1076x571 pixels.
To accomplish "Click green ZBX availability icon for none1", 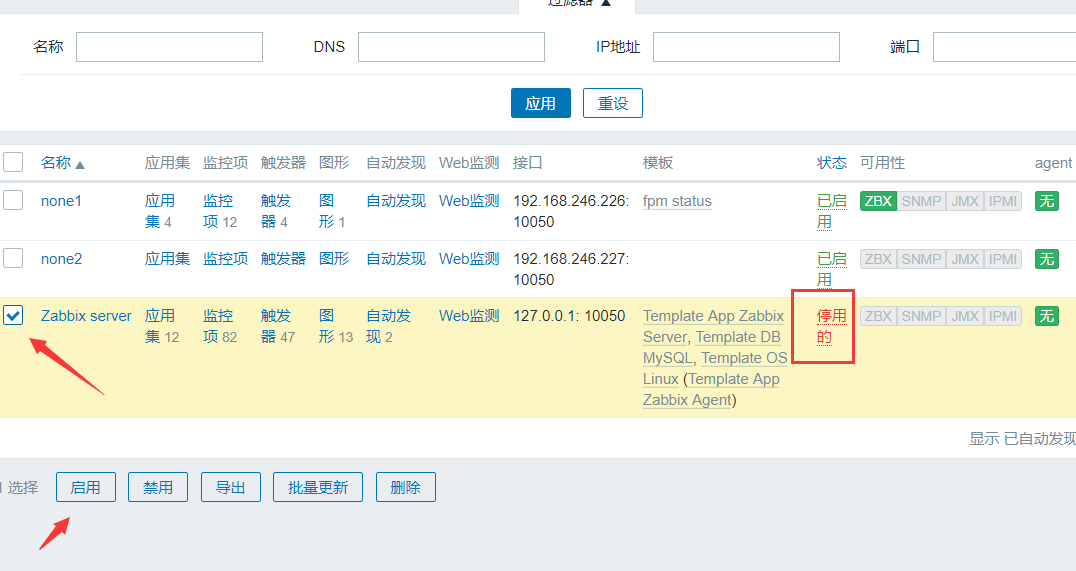I will tap(878, 201).
